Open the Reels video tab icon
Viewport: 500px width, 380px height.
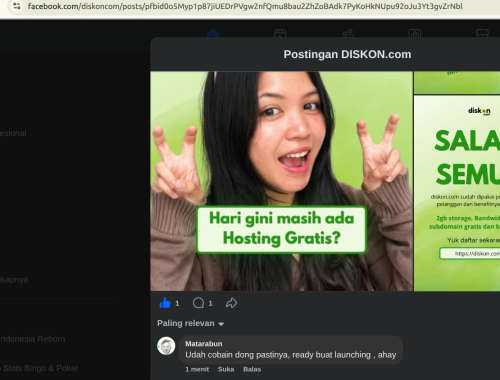tap(280, 33)
